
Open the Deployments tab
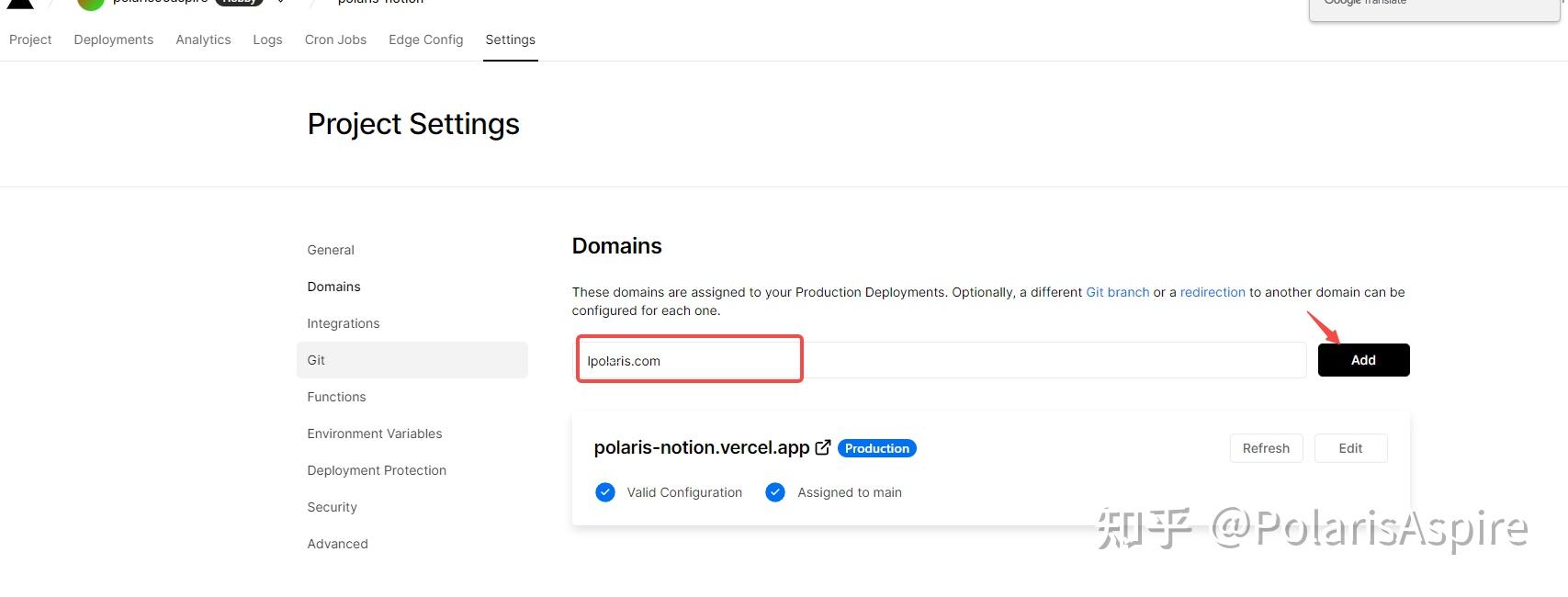tap(114, 39)
